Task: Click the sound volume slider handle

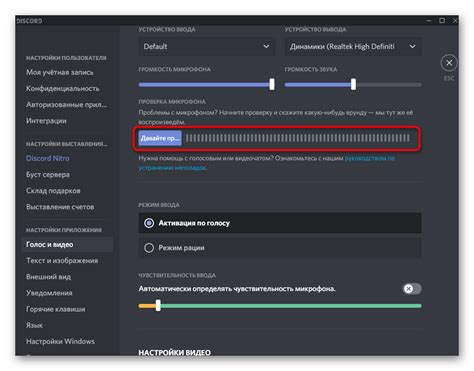Action: click(x=353, y=84)
